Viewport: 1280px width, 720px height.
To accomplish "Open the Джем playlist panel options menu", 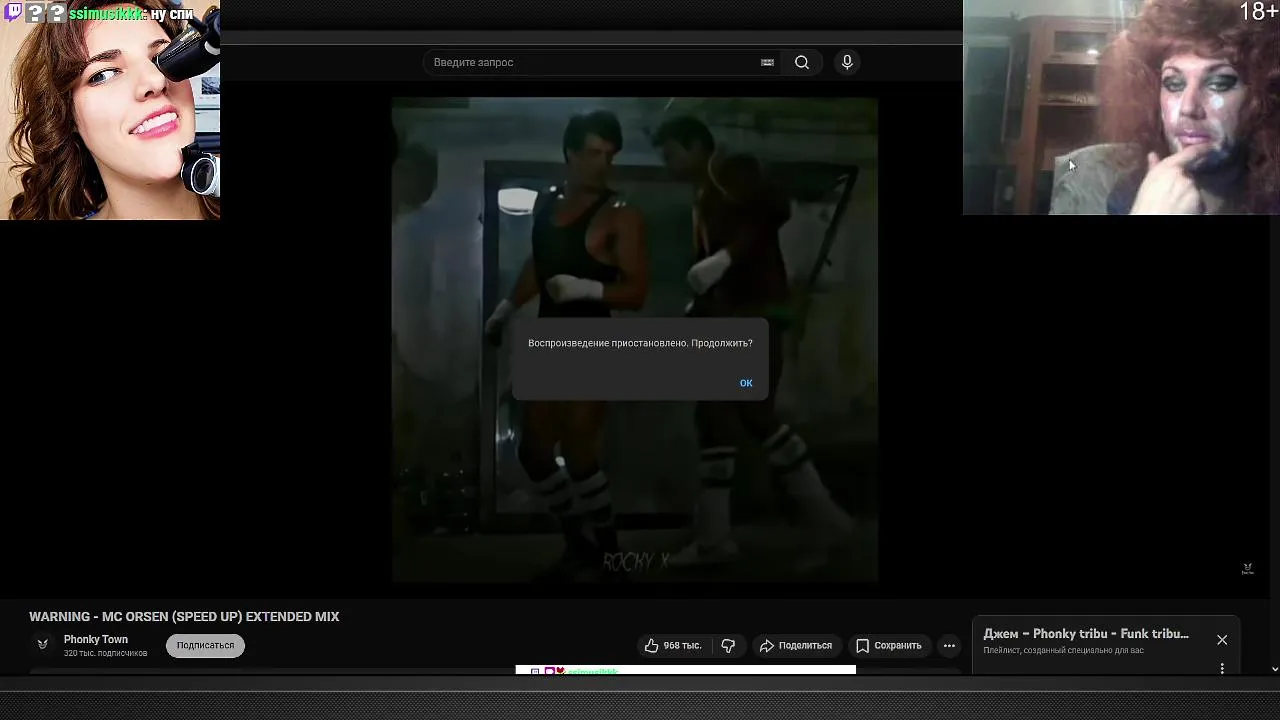I will (1222, 668).
